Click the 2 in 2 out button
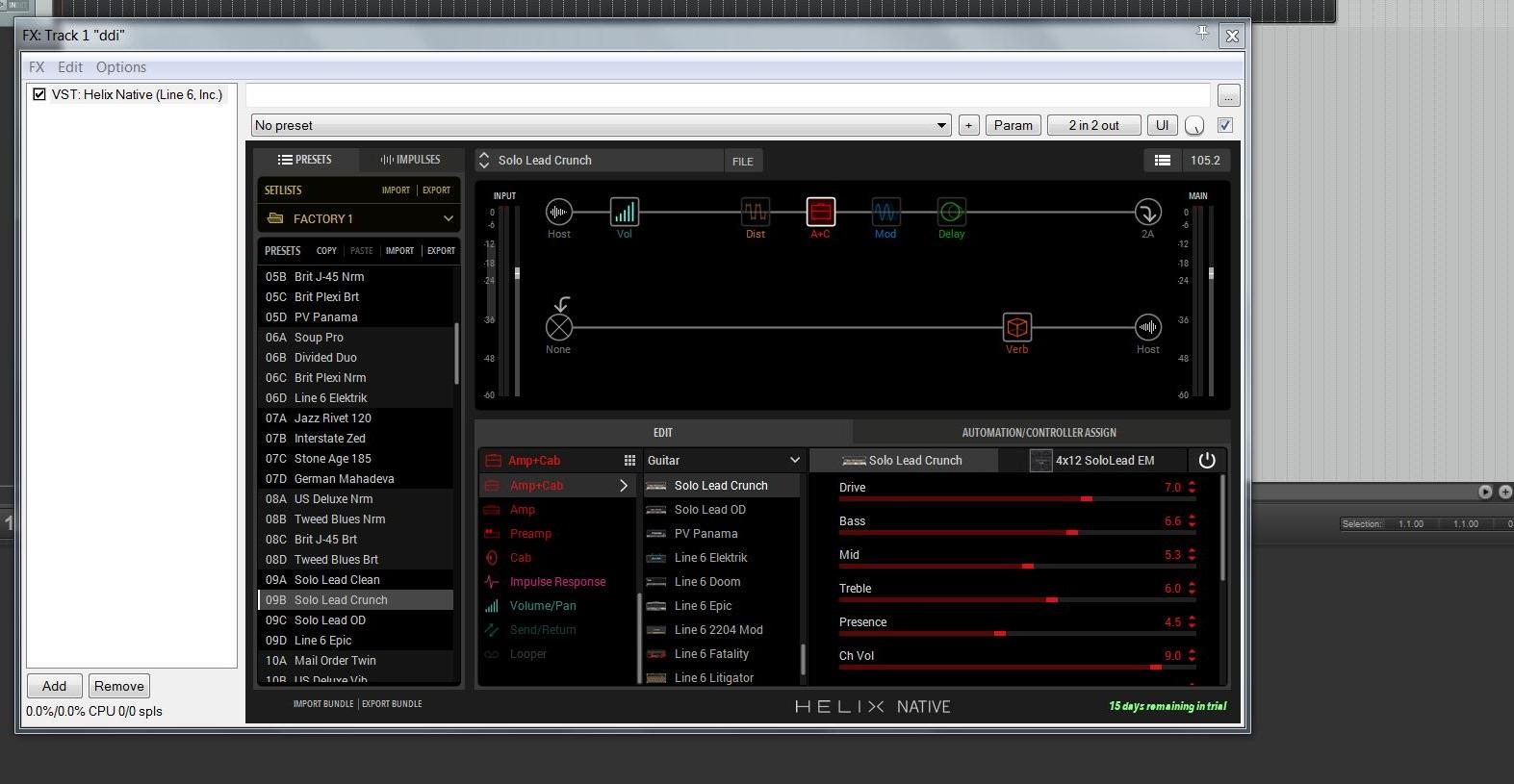Image resolution: width=1514 pixels, height=784 pixels. [x=1093, y=125]
